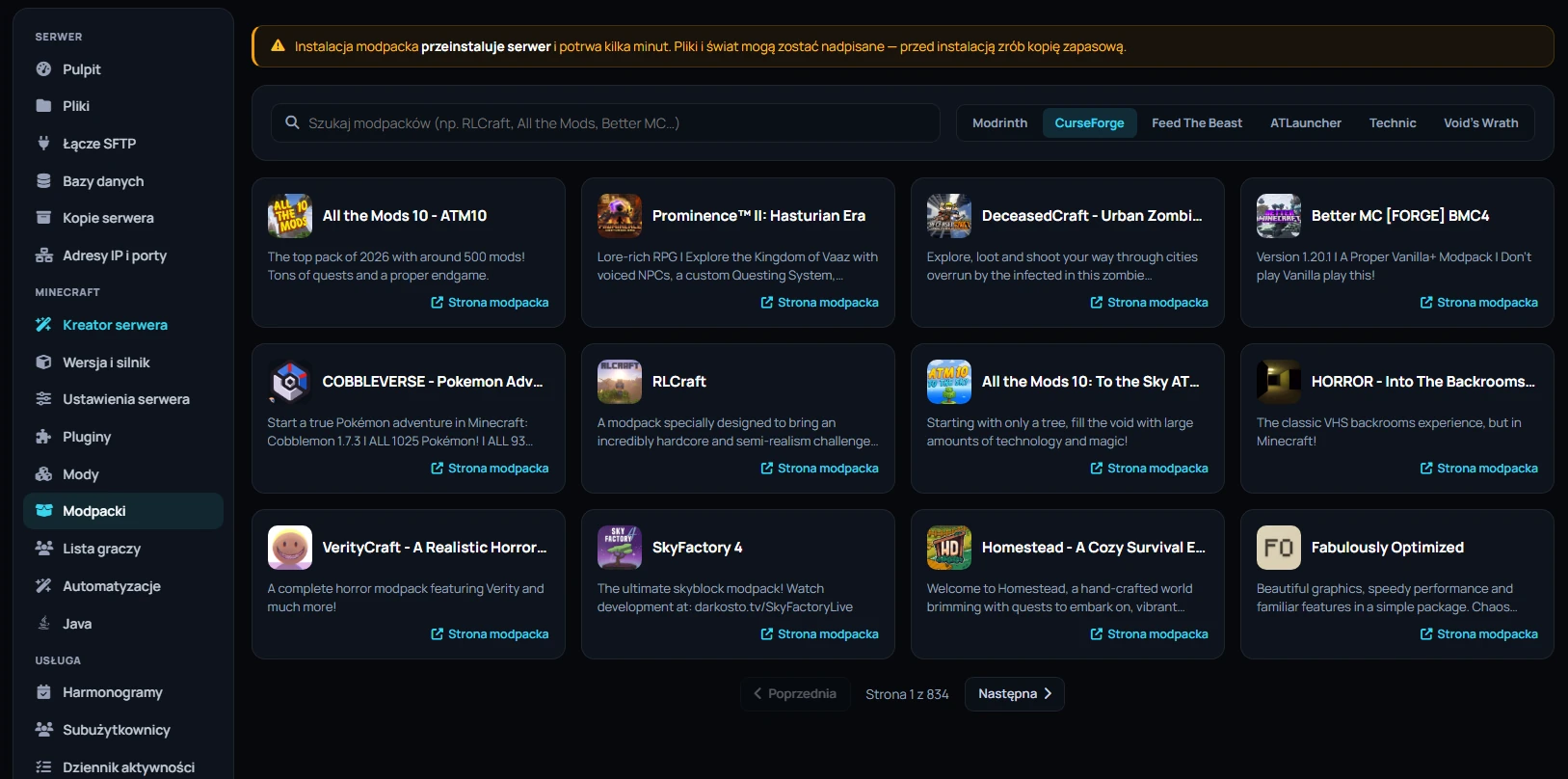Viewport: 1568px width, 779px height.
Task: Click the Modpacki box icon in sidebar
Action: pos(43,511)
